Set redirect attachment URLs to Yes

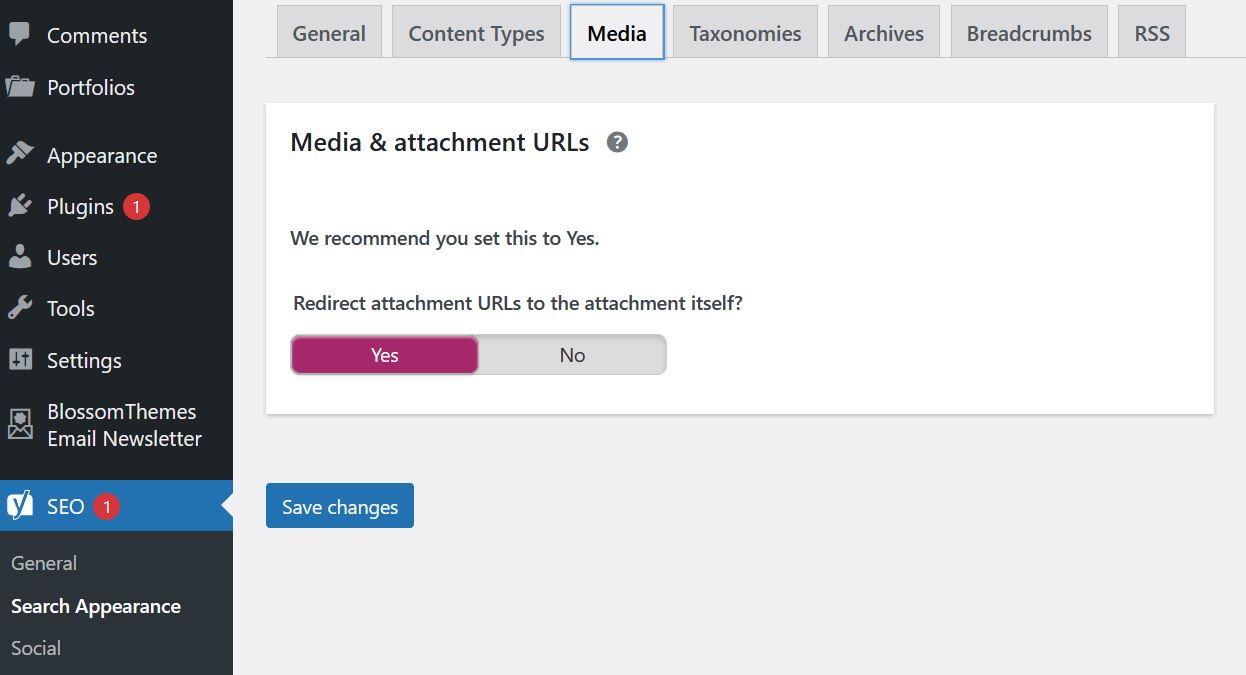(x=385, y=355)
